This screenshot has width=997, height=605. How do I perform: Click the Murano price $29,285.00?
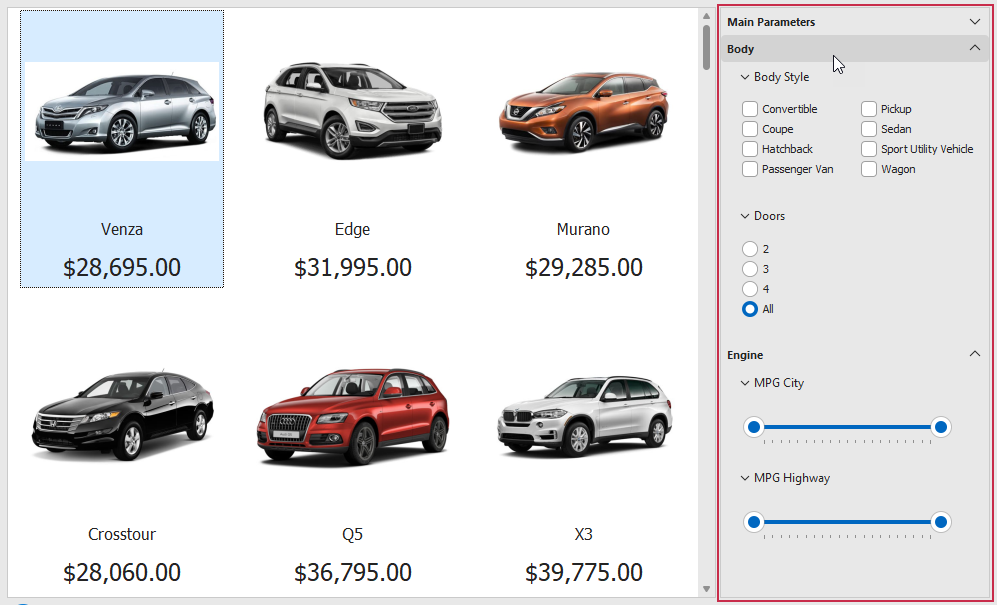[x=584, y=268]
